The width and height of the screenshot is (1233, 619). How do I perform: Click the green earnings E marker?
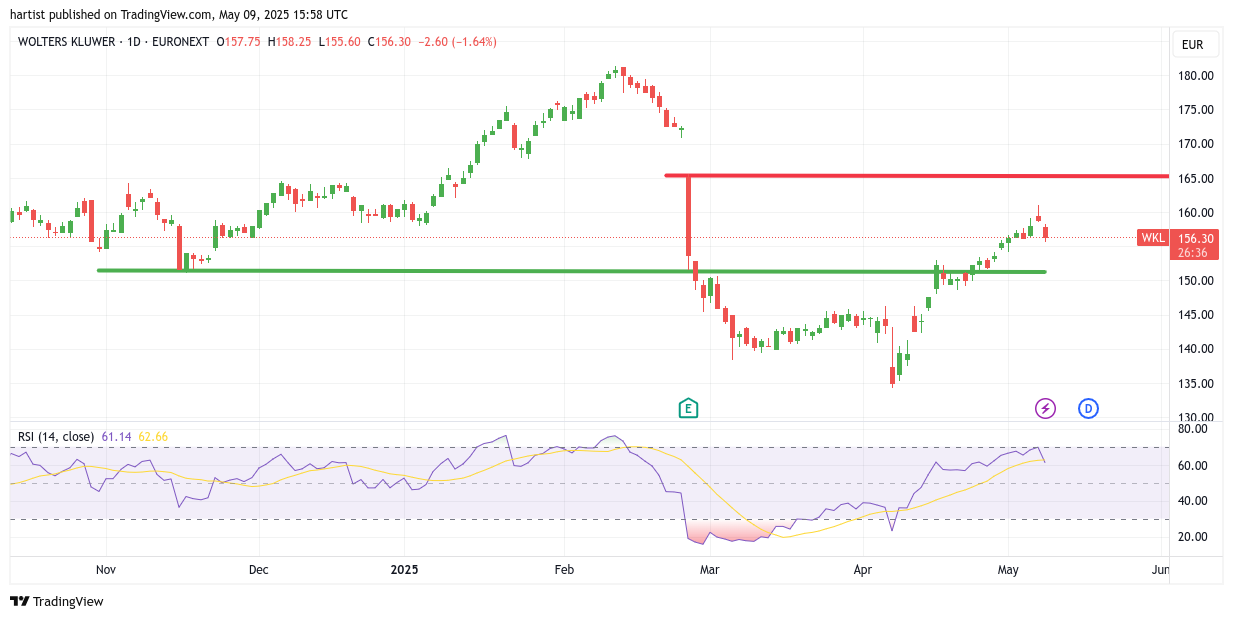click(688, 408)
